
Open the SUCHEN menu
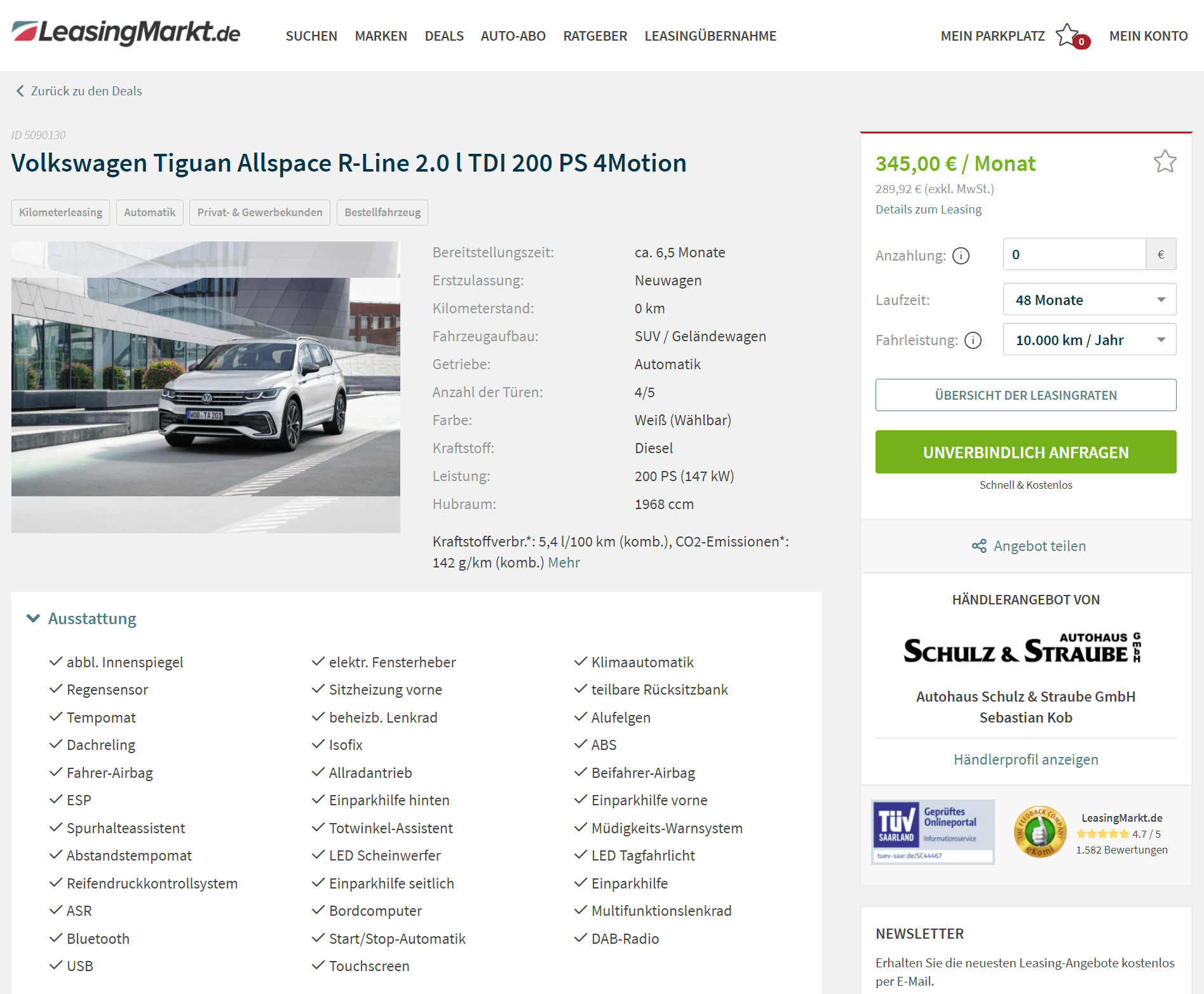(311, 36)
